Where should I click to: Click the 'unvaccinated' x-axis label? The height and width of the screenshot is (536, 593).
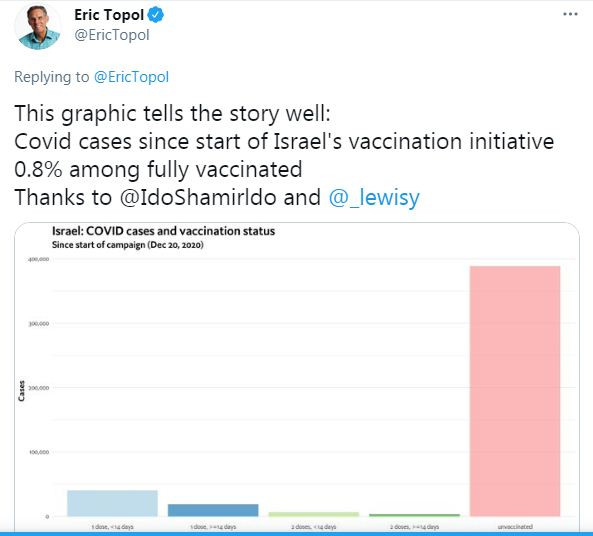(515, 527)
